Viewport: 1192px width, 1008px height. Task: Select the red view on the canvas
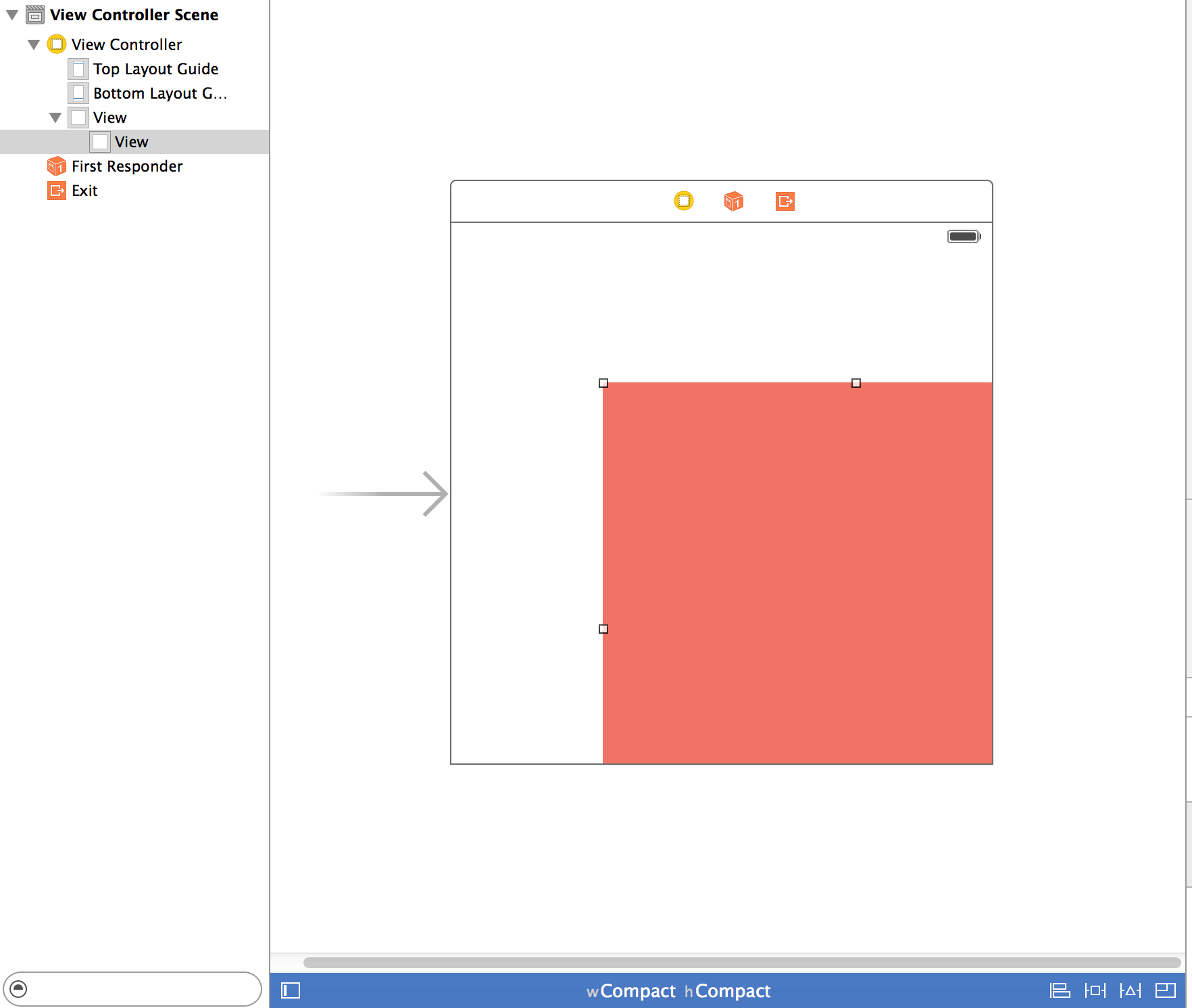pos(797,574)
